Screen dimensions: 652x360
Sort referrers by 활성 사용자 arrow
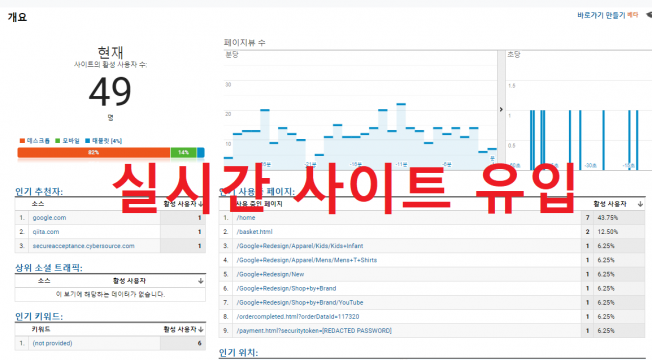(x=201, y=204)
